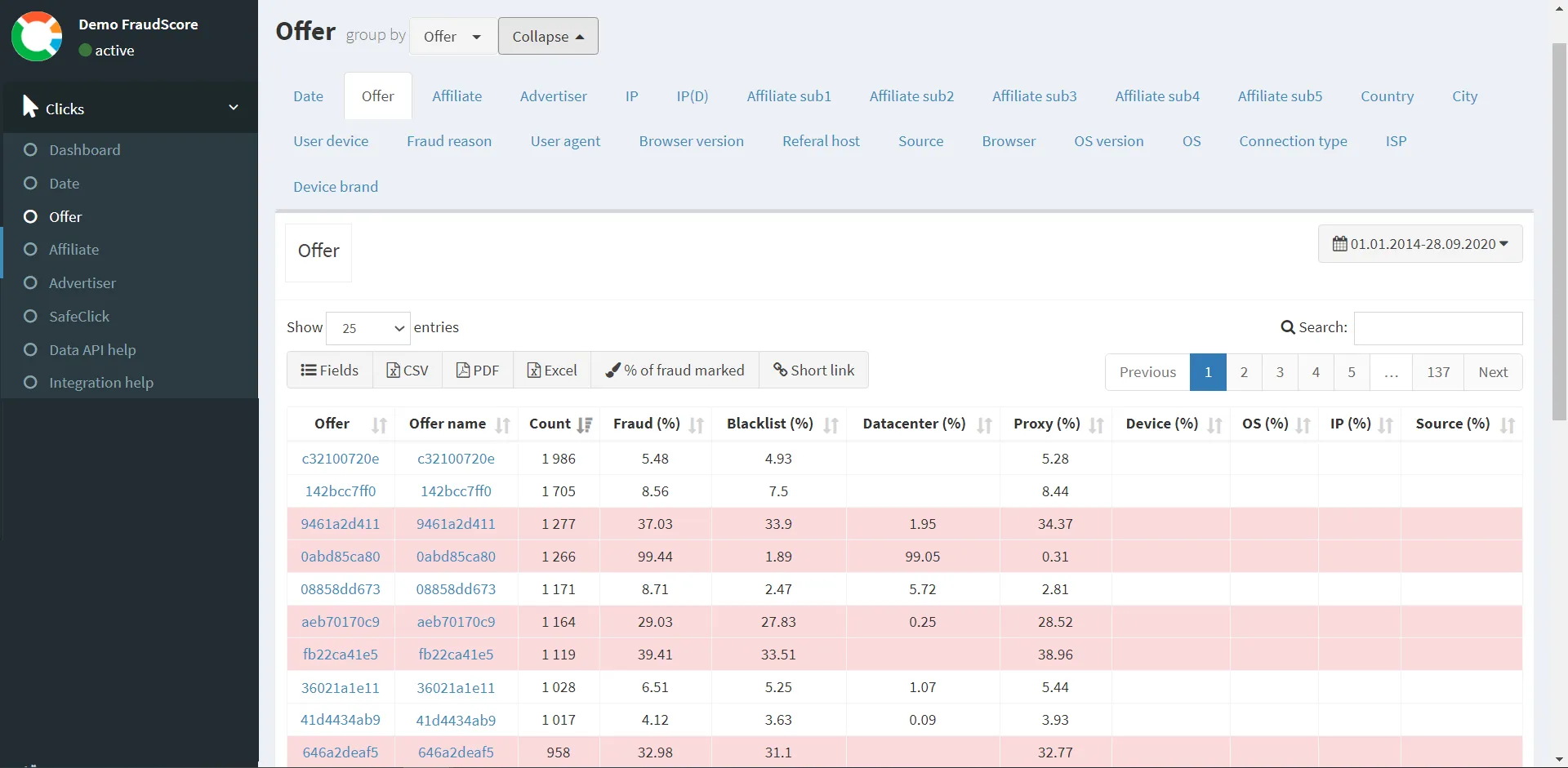Click the sort arrows on Fraud (%) column
Viewport: 1568px width, 768px height.
click(696, 424)
